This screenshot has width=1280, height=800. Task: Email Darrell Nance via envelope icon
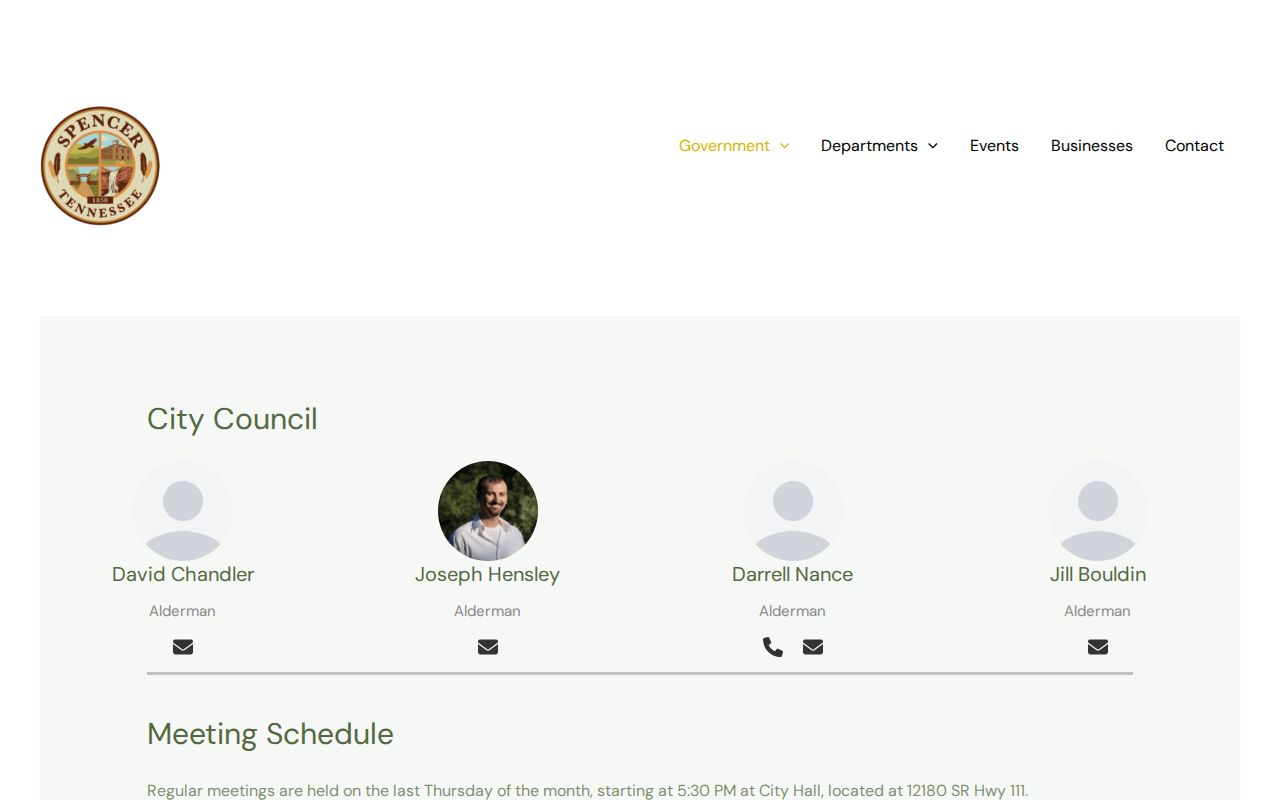tap(813, 647)
